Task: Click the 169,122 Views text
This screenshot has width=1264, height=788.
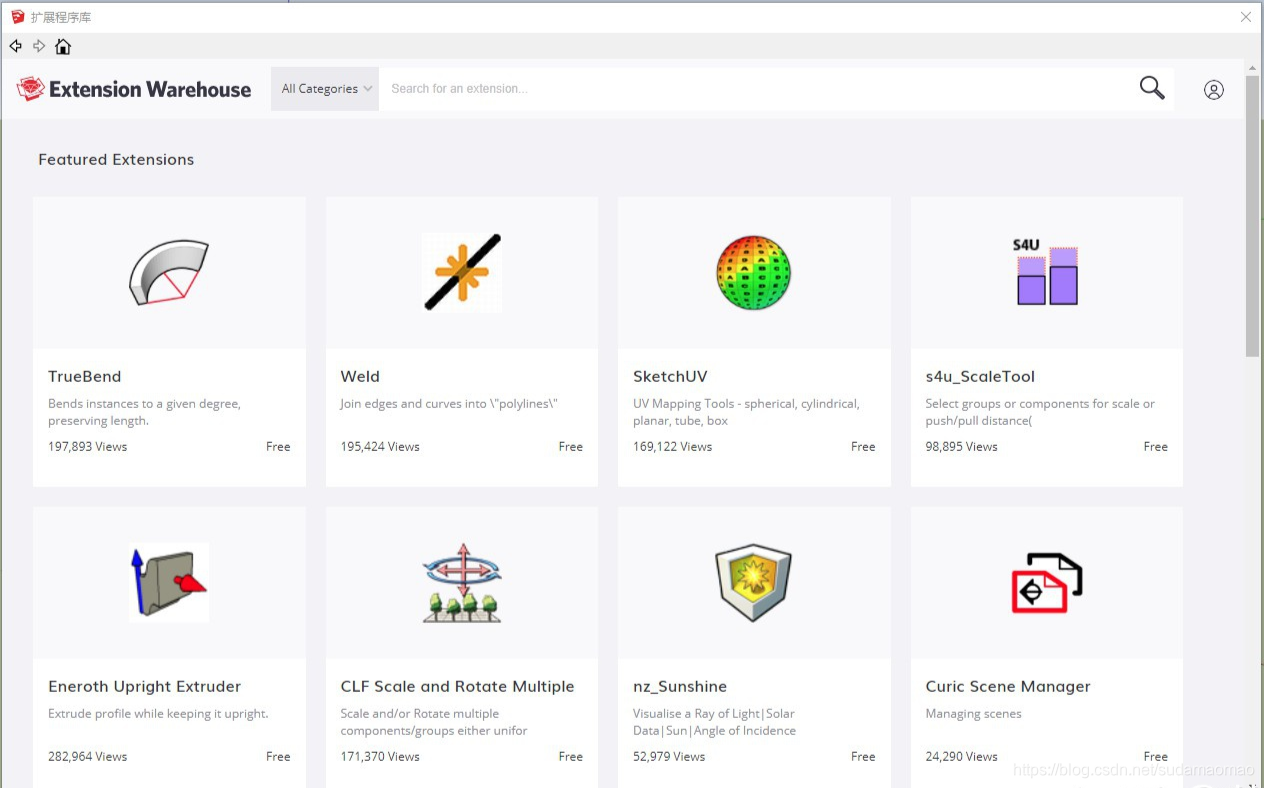Action: click(x=673, y=447)
